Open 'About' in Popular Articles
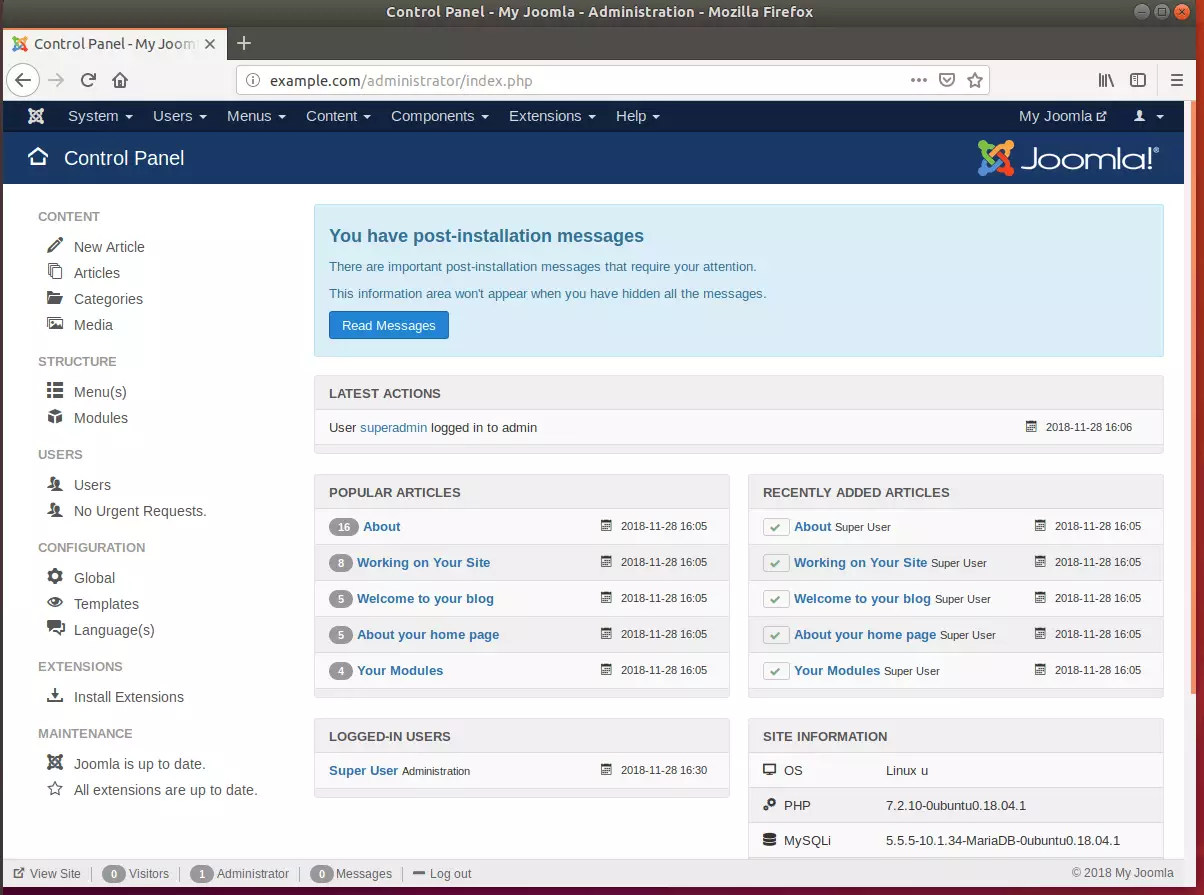Image resolution: width=1204 pixels, height=895 pixels. 382,526
